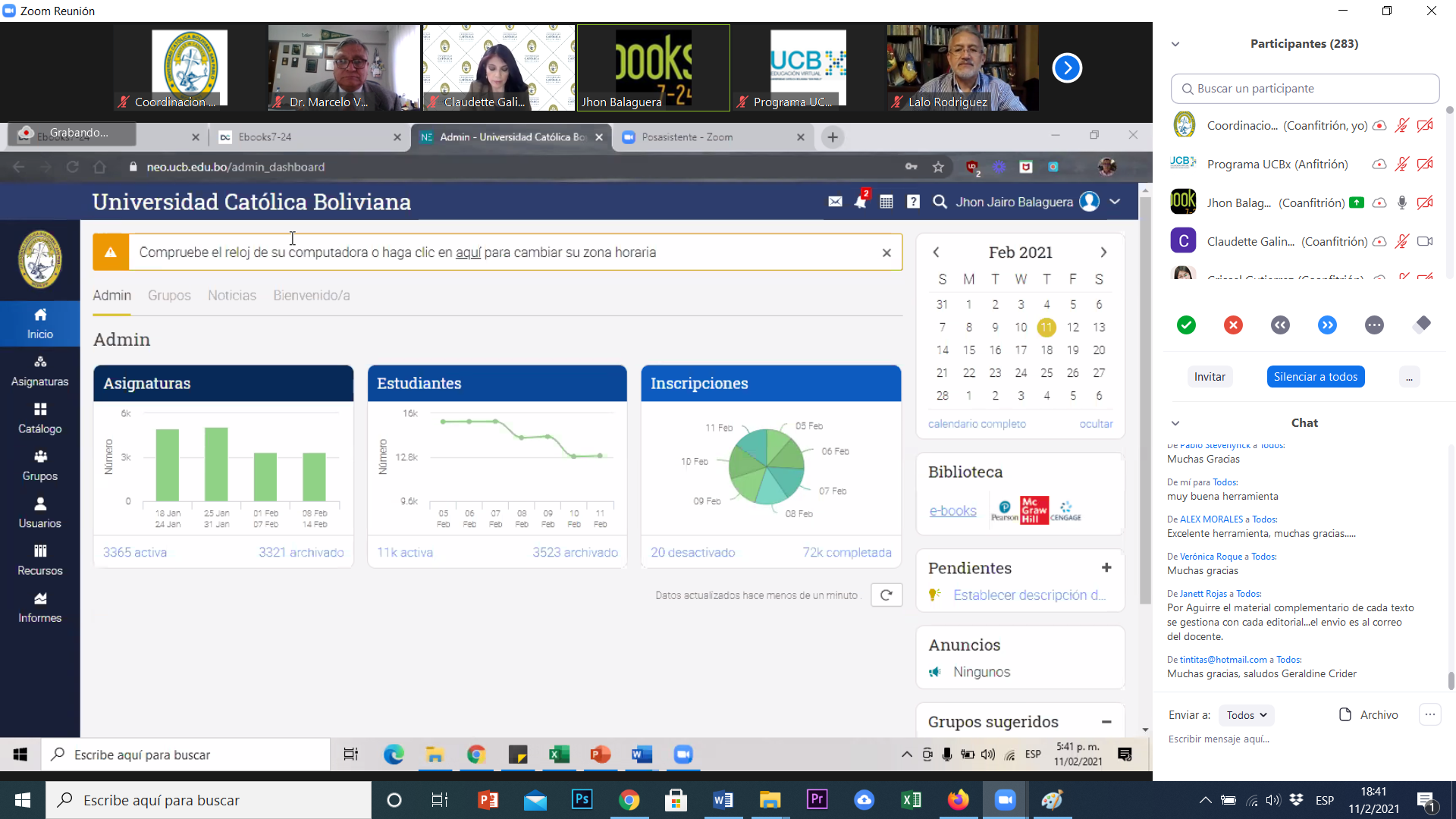Click the Zoom taskbar icon
Screen dimensions: 1456x819
point(1005,800)
